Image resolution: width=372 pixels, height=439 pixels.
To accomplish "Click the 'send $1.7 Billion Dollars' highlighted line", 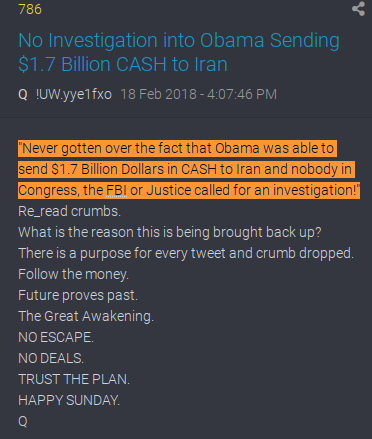I will (x=186, y=169).
